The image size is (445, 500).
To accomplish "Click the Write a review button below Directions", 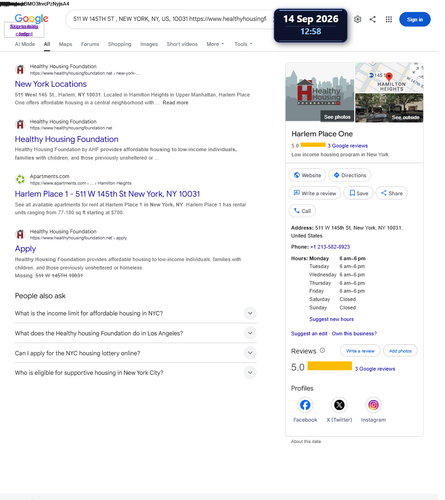I will click(x=315, y=193).
